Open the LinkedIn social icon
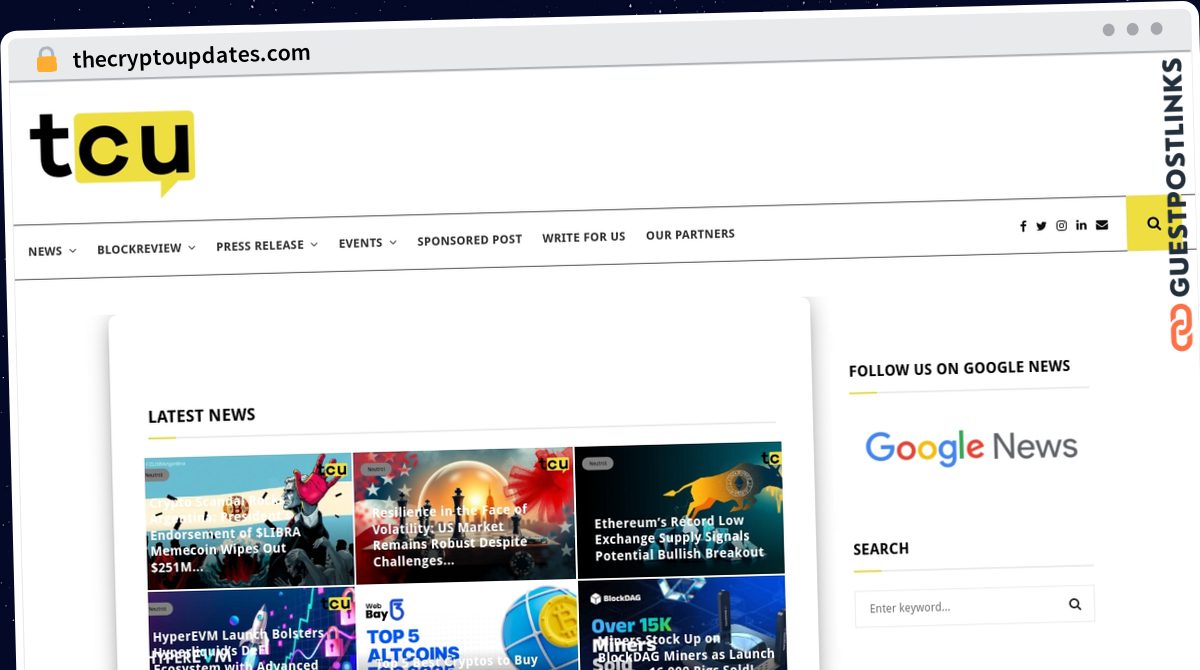The image size is (1200, 670). click(x=1082, y=225)
